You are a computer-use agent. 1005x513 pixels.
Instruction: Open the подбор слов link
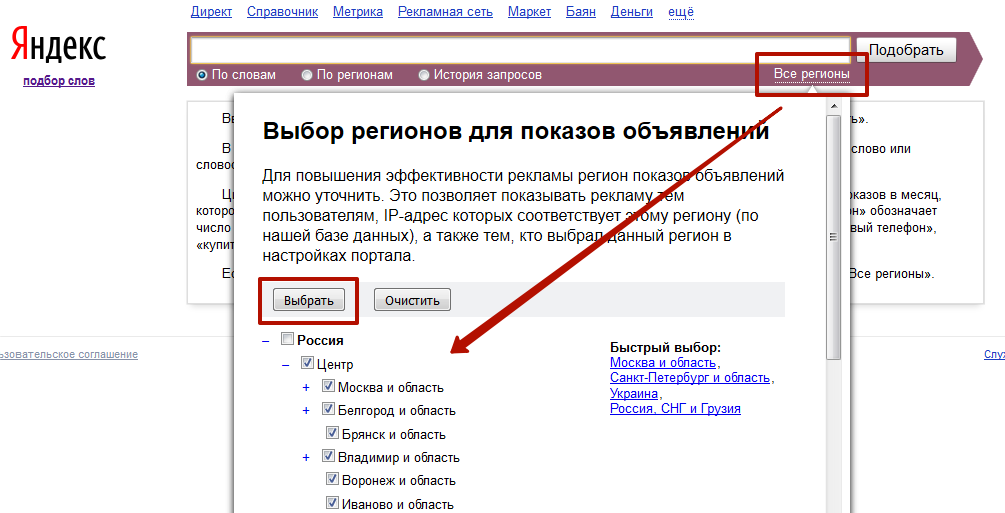[59, 81]
